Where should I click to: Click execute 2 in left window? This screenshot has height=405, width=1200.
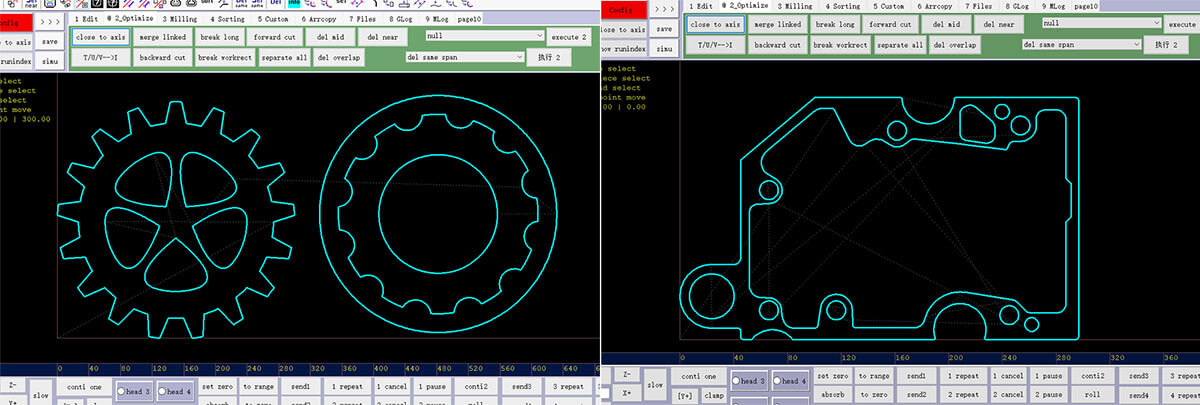(569, 37)
